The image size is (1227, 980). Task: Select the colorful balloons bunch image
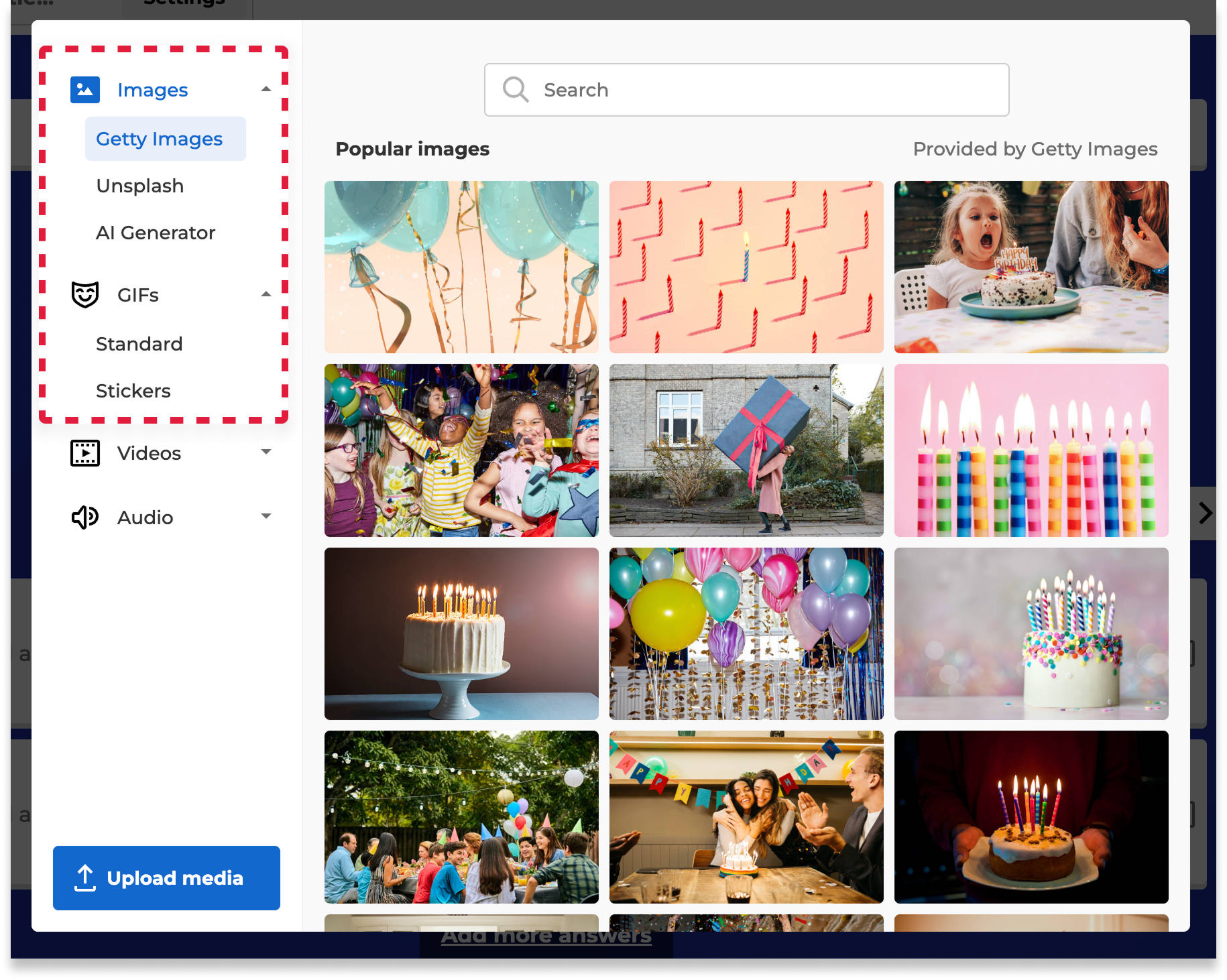click(746, 634)
